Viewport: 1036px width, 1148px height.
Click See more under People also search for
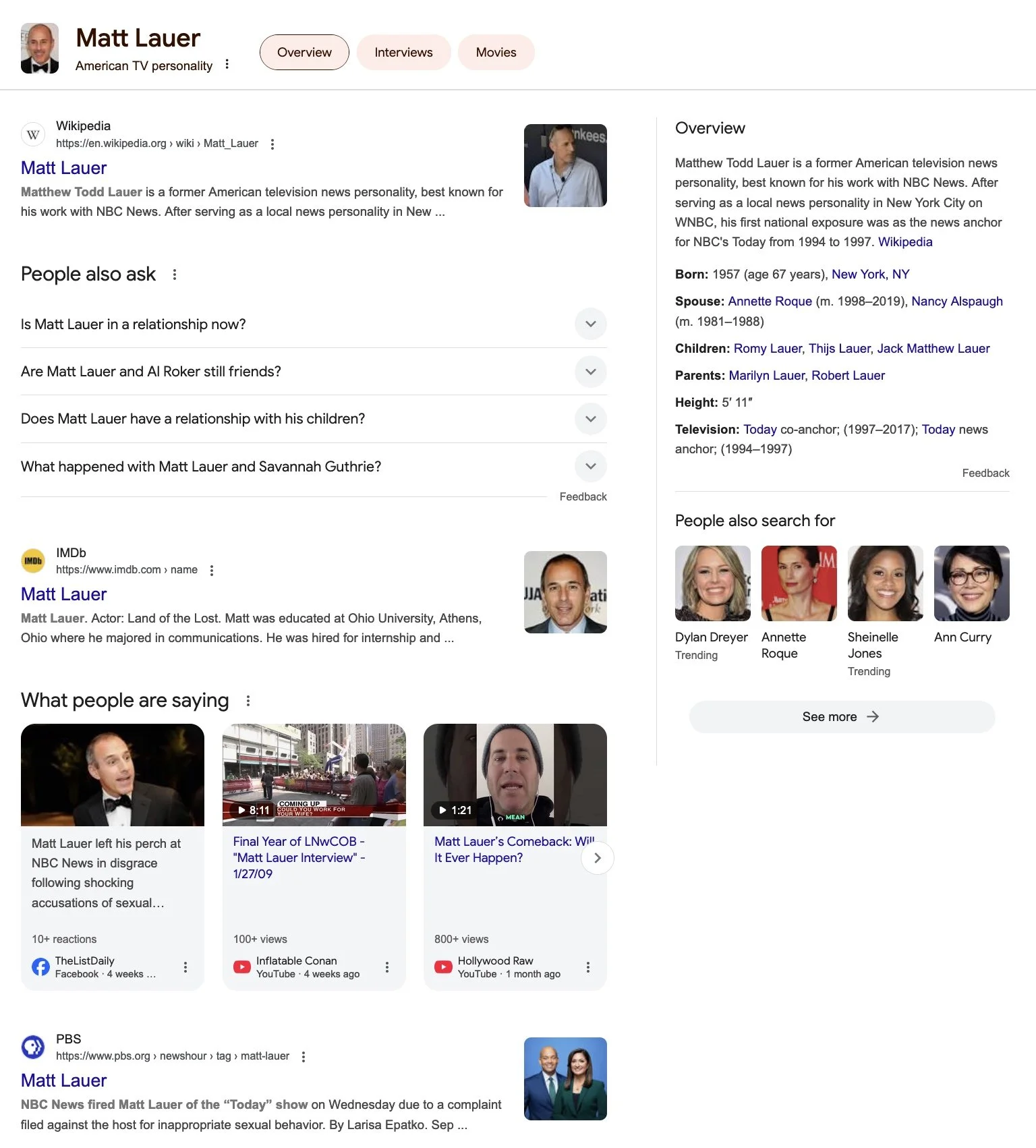click(842, 717)
